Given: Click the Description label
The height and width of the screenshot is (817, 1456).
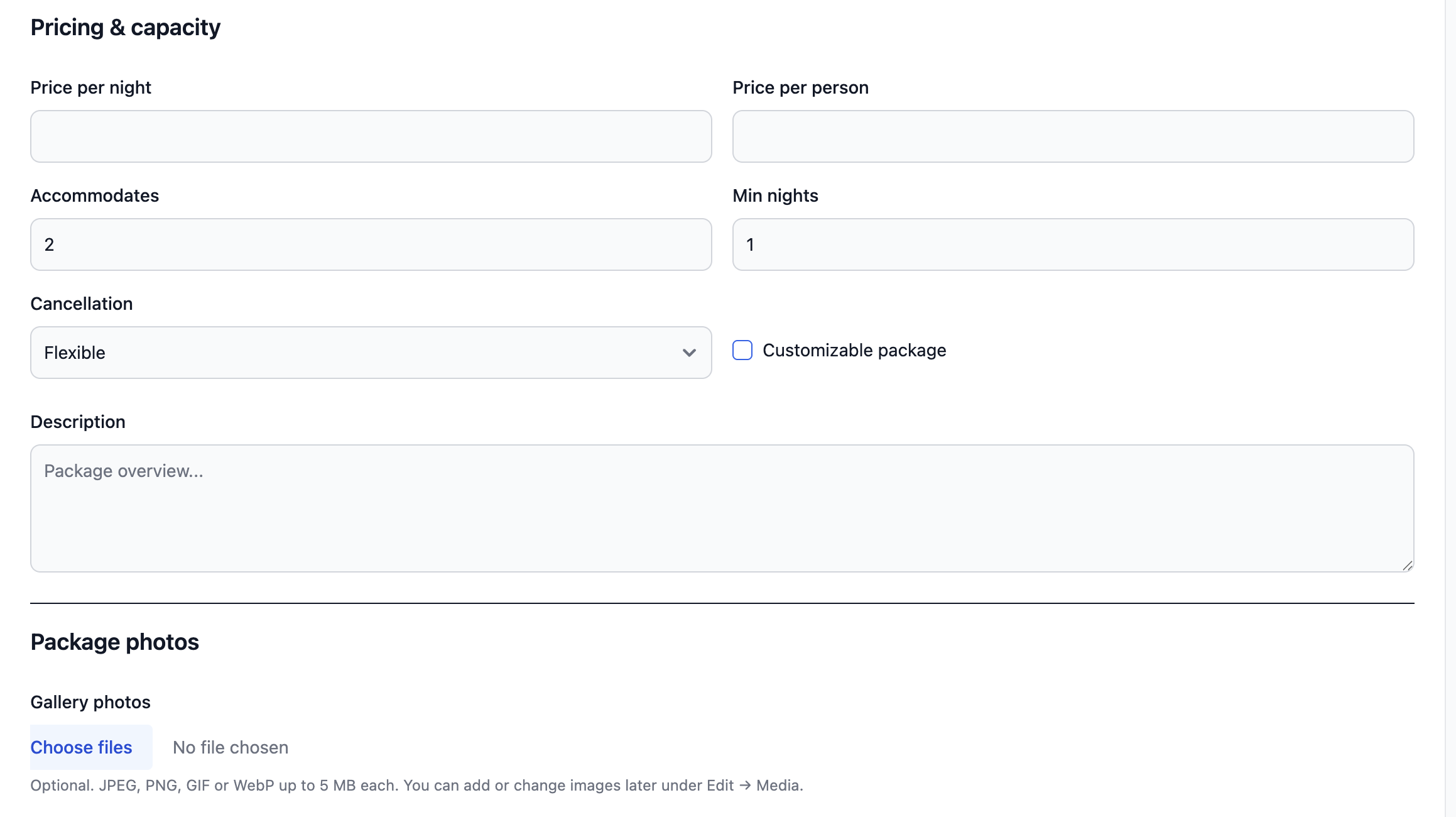Looking at the screenshot, I should pos(78,422).
